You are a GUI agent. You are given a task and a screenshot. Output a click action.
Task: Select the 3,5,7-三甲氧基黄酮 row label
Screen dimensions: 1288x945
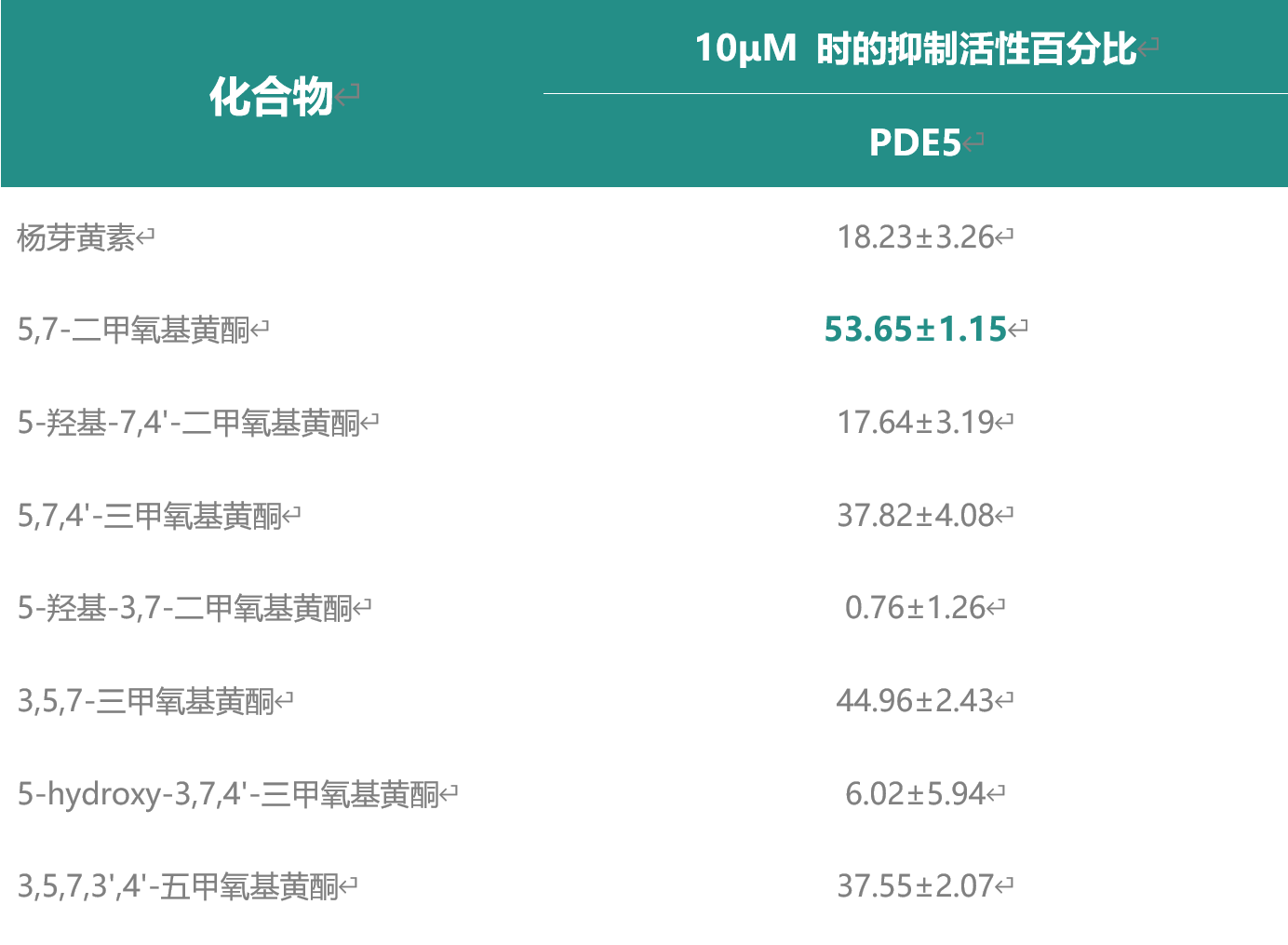tap(146, 701)
